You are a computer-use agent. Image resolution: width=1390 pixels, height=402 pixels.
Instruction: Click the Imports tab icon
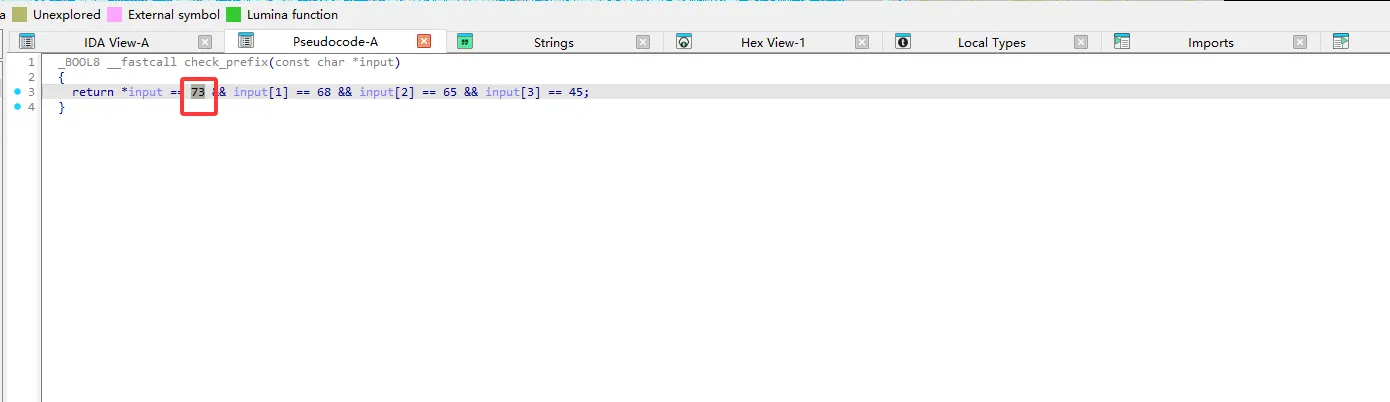click(1122, 42)
